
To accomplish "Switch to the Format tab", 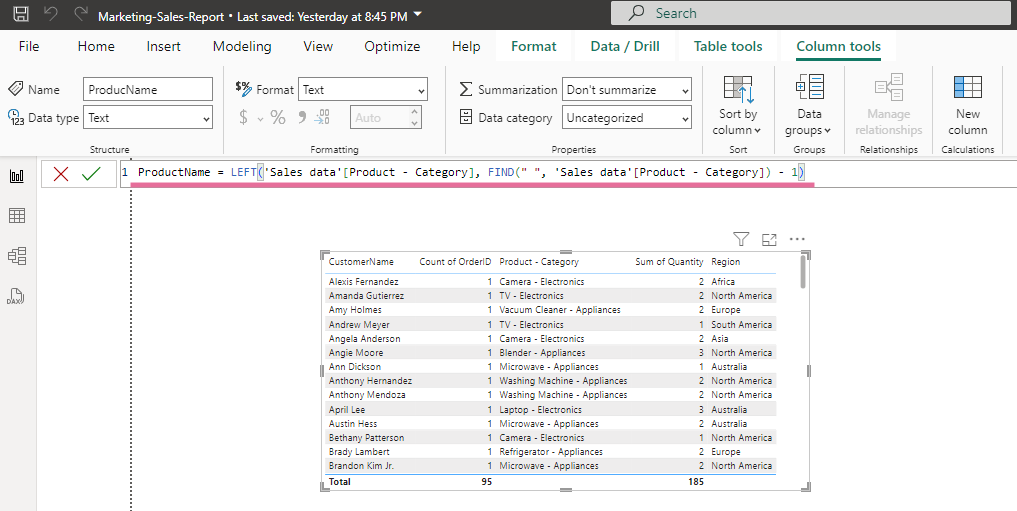I will coord(533,46).
